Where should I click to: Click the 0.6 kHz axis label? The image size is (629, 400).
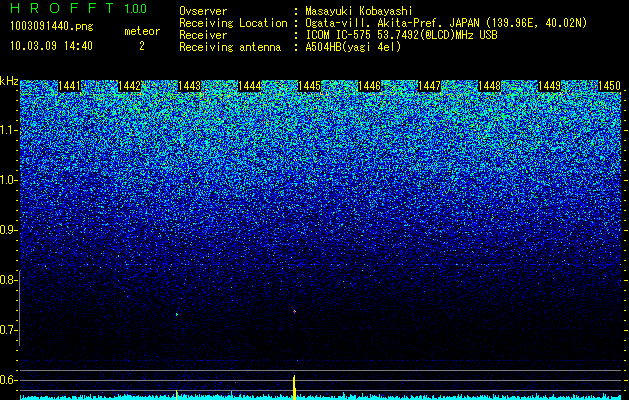coord(7,380)
